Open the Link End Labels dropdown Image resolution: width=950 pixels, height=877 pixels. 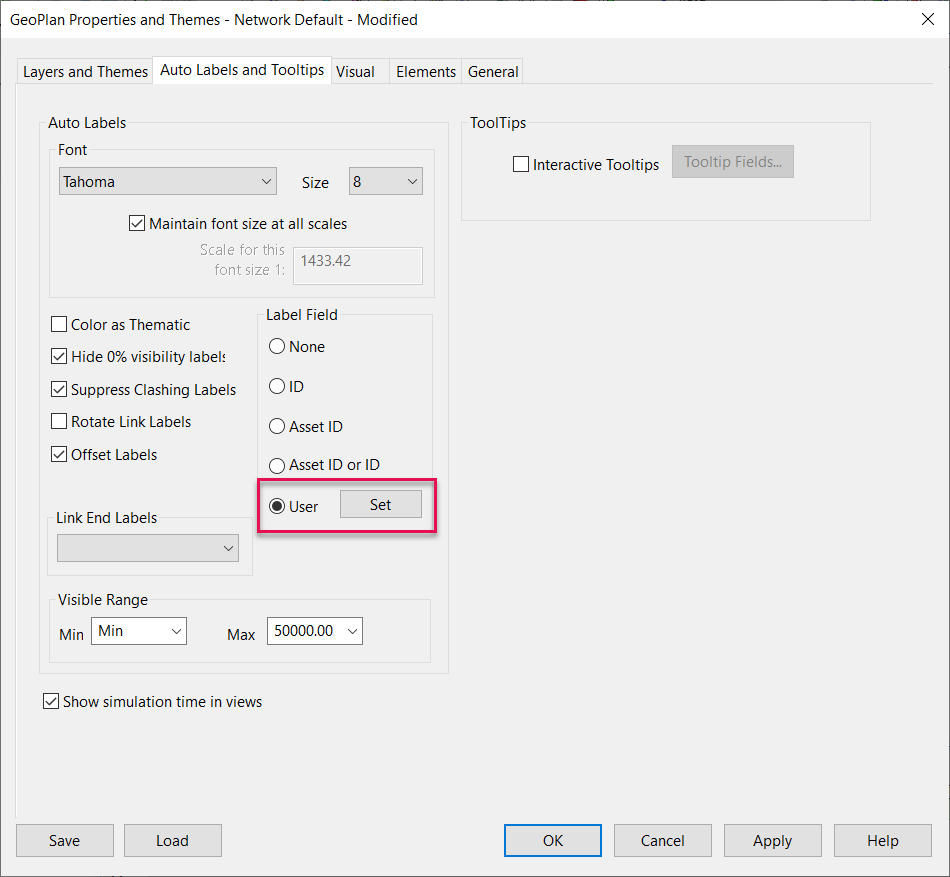click(147, 548)
